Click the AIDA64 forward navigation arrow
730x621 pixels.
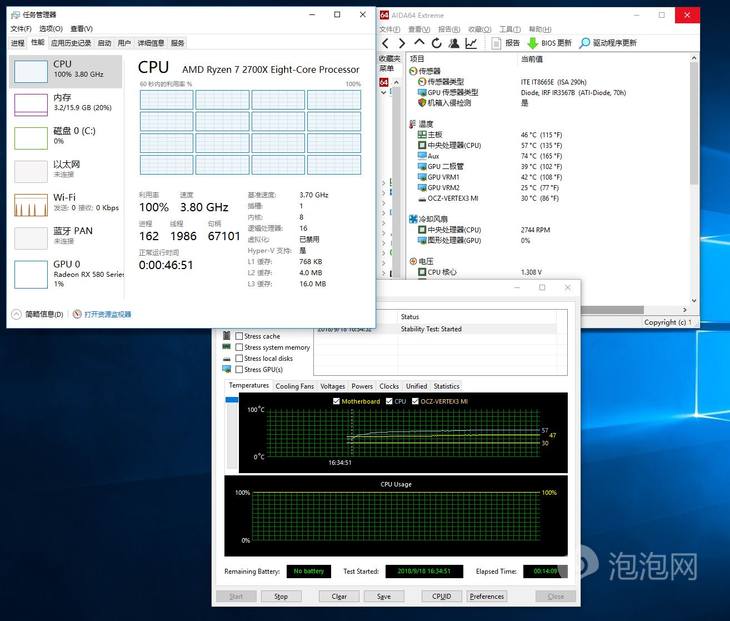coord(401,43)
